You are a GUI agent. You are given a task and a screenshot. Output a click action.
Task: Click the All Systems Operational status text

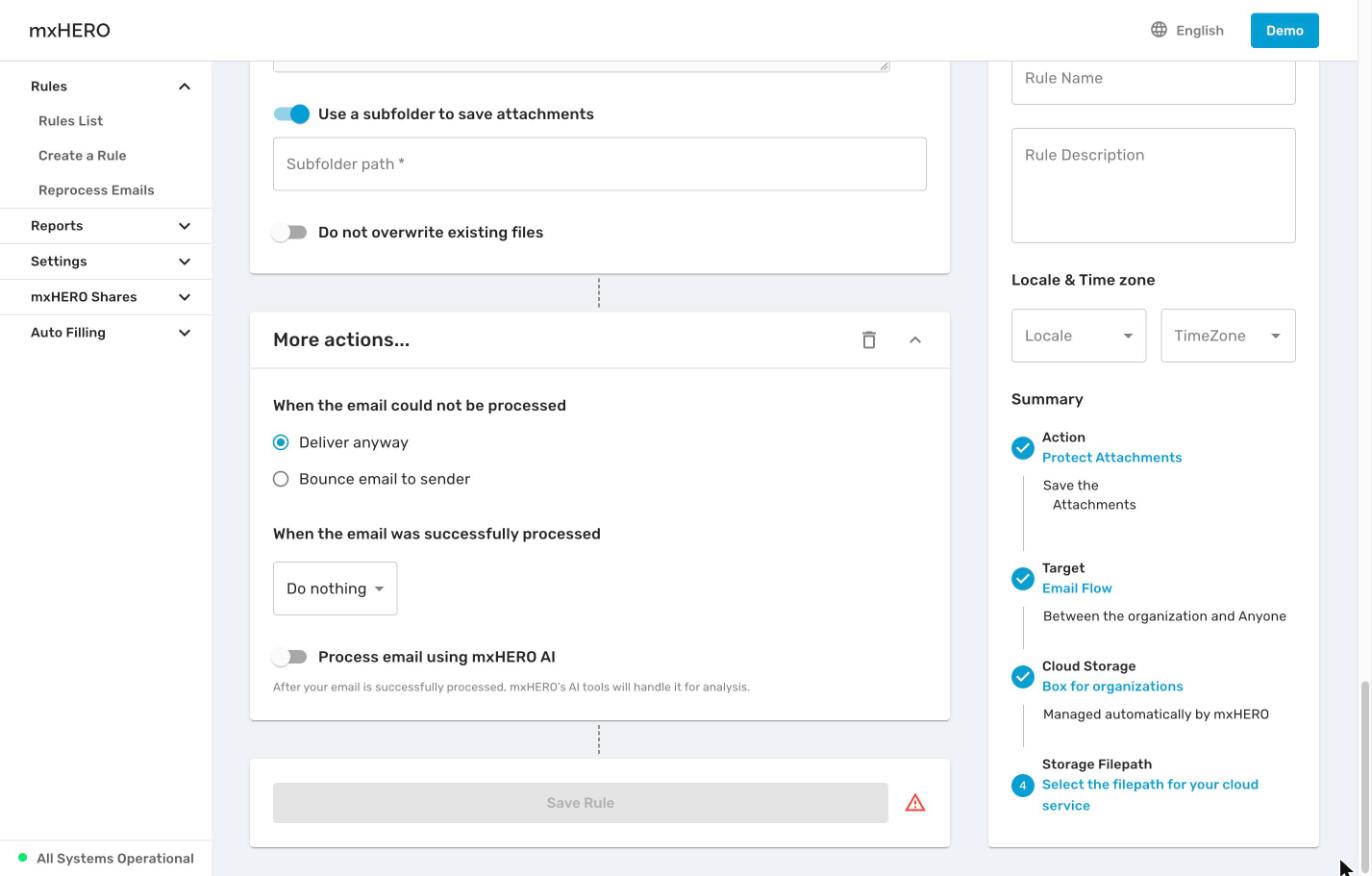tap(115, 858)
